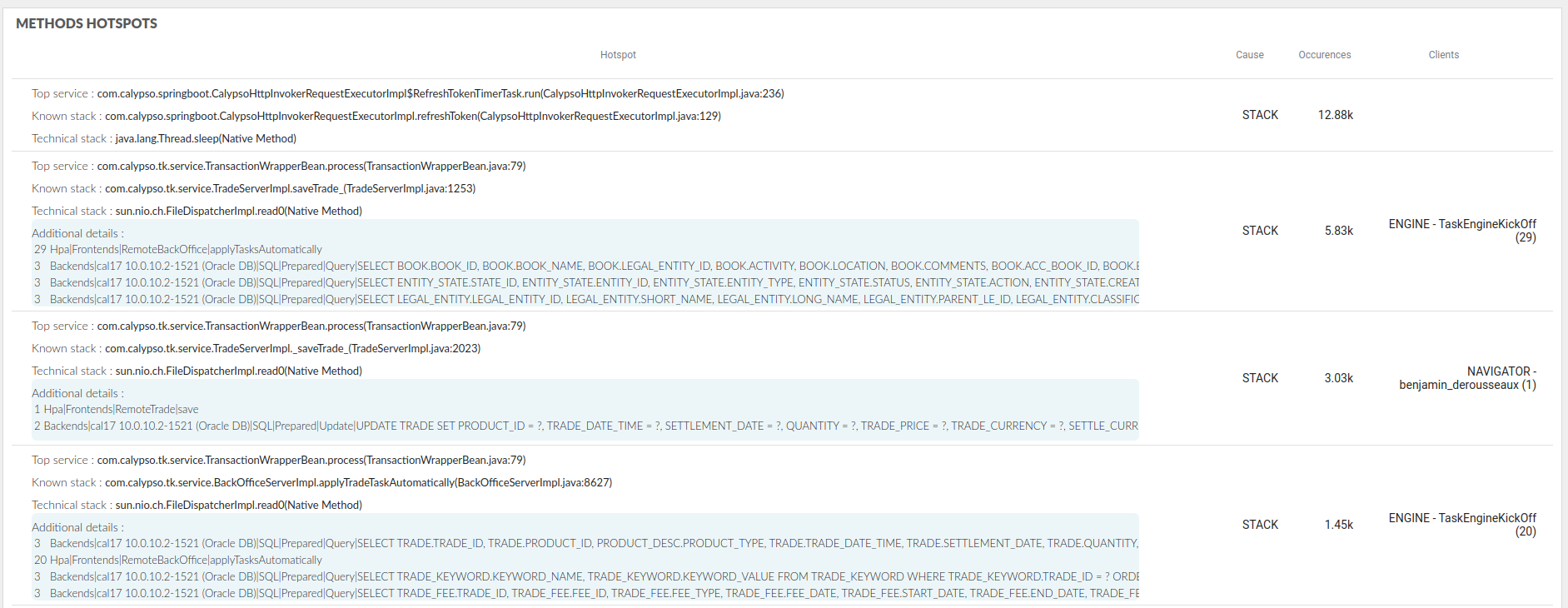Click Additional details label in the 5.83k row
1568x608 pixels.
click(x=77, y=233)
